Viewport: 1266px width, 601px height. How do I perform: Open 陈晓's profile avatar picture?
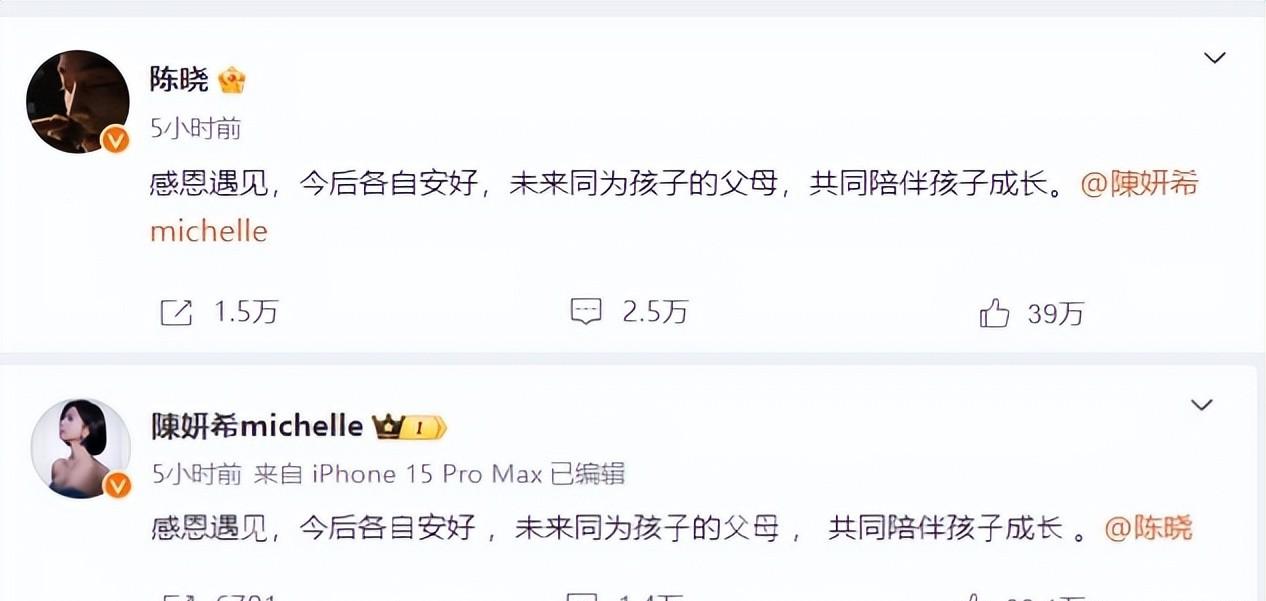[x=78, y=101]
